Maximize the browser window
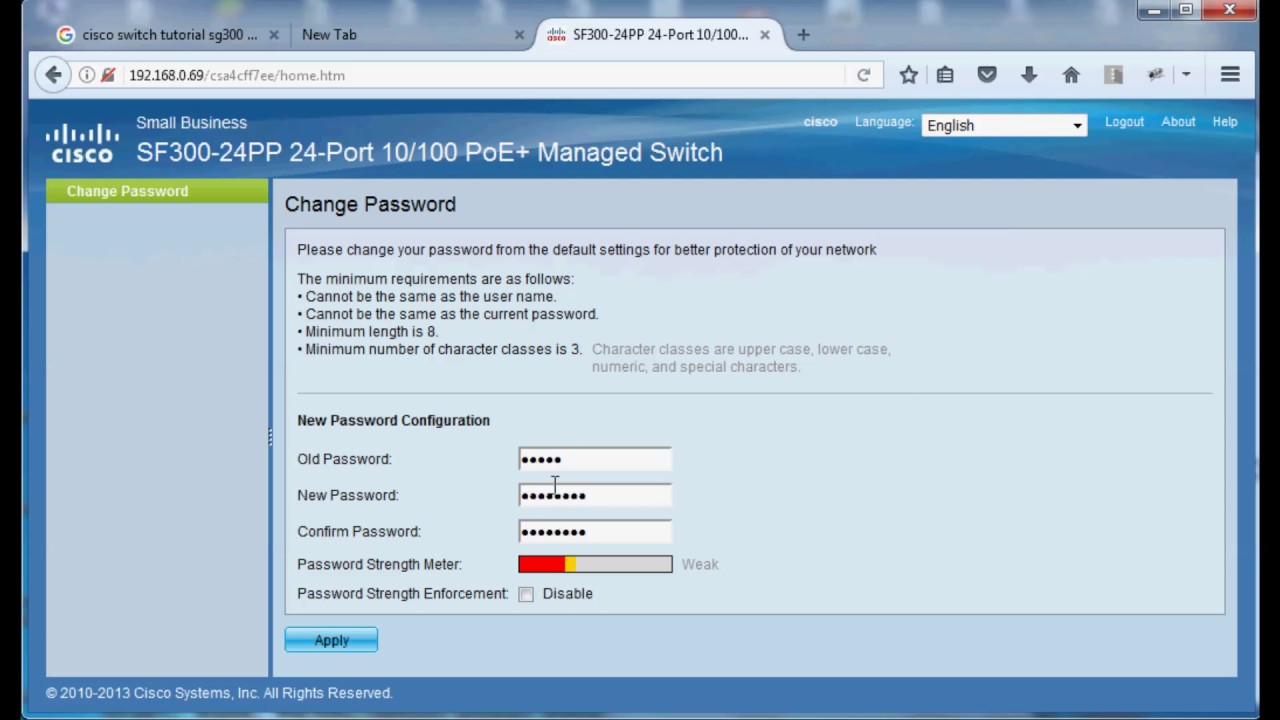 [x=1186, y=9]
